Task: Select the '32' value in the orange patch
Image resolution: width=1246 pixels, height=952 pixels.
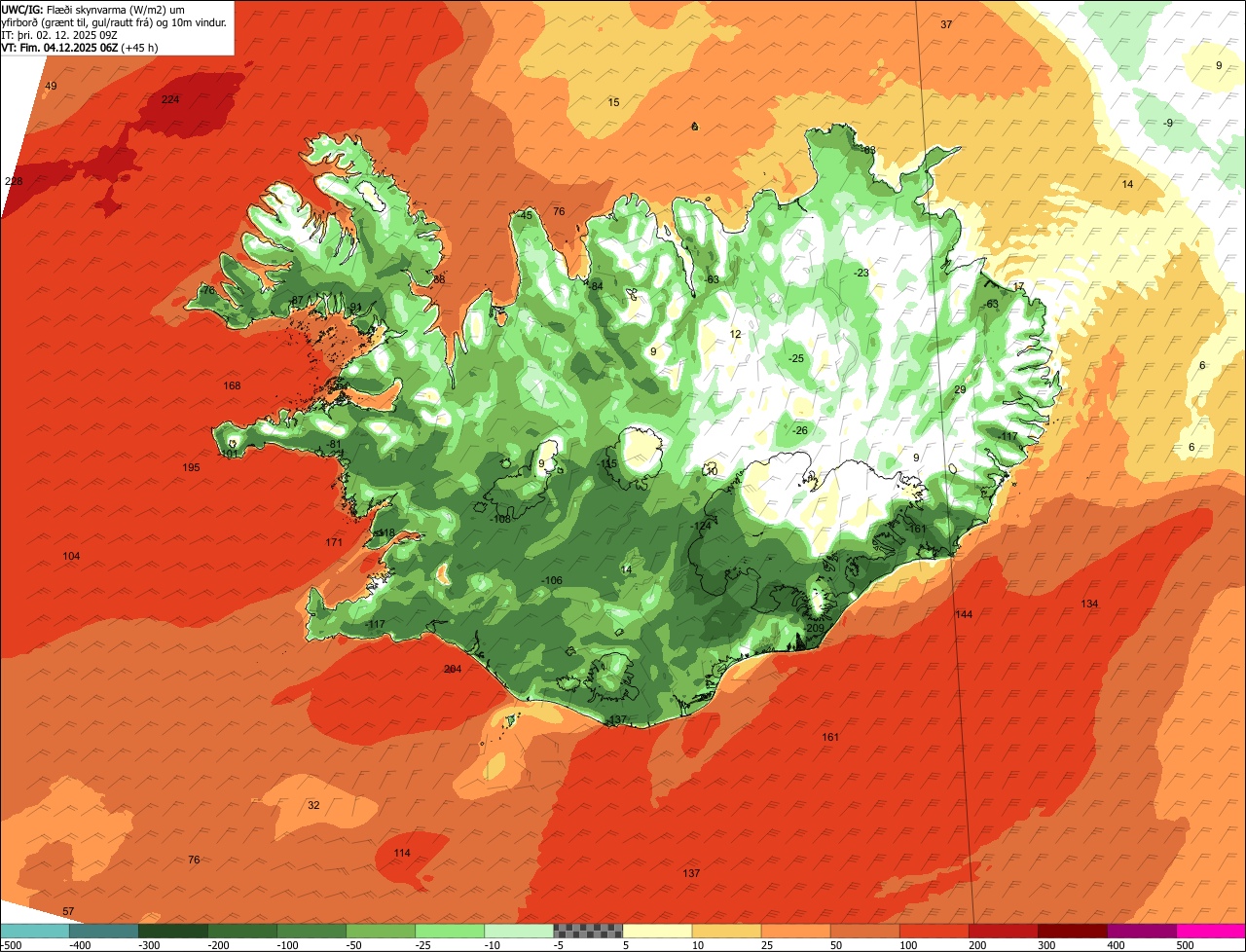Action: click(x=313, y=805)
